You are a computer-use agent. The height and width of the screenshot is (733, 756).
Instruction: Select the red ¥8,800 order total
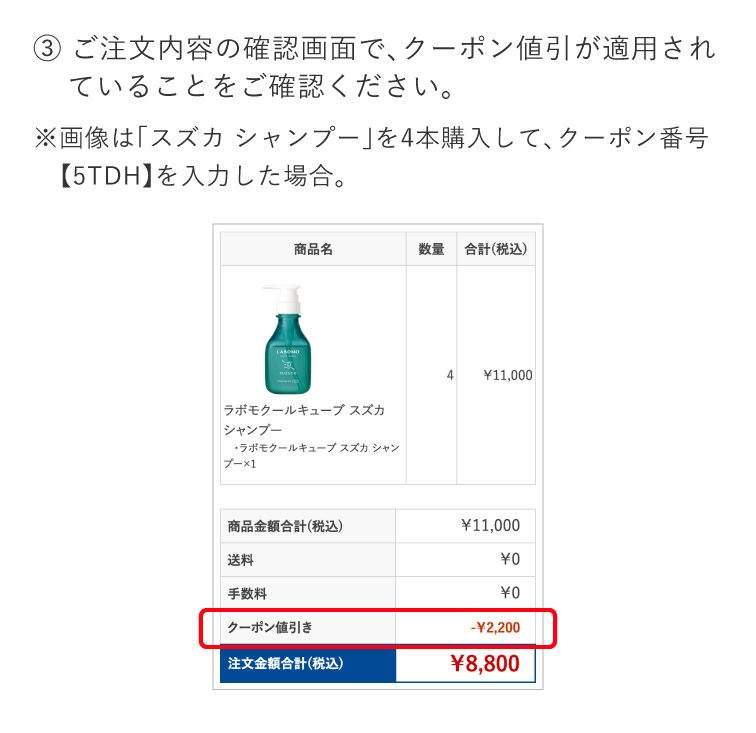tap(485, 664)
